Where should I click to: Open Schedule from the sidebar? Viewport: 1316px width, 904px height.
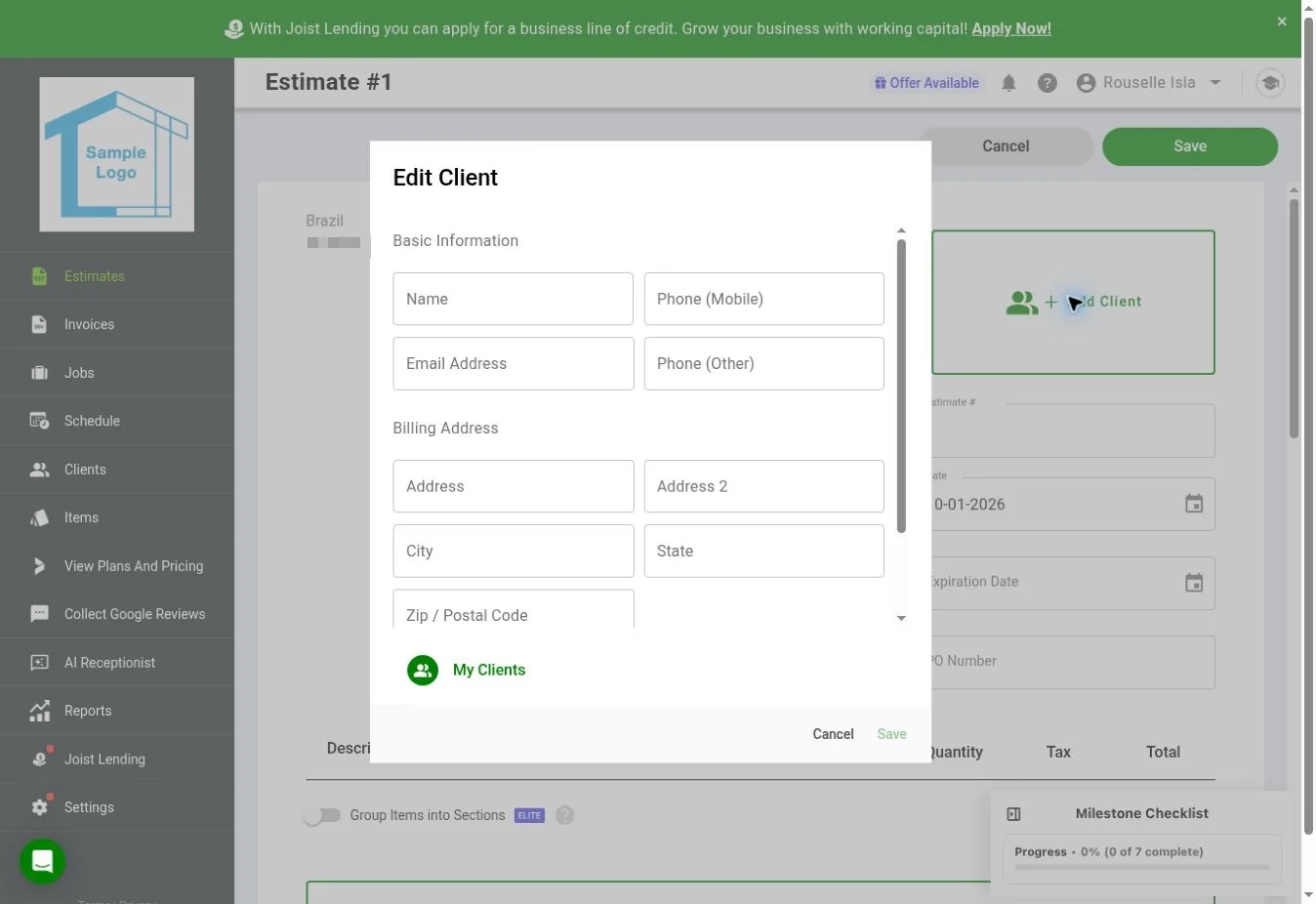click(117, 421)
